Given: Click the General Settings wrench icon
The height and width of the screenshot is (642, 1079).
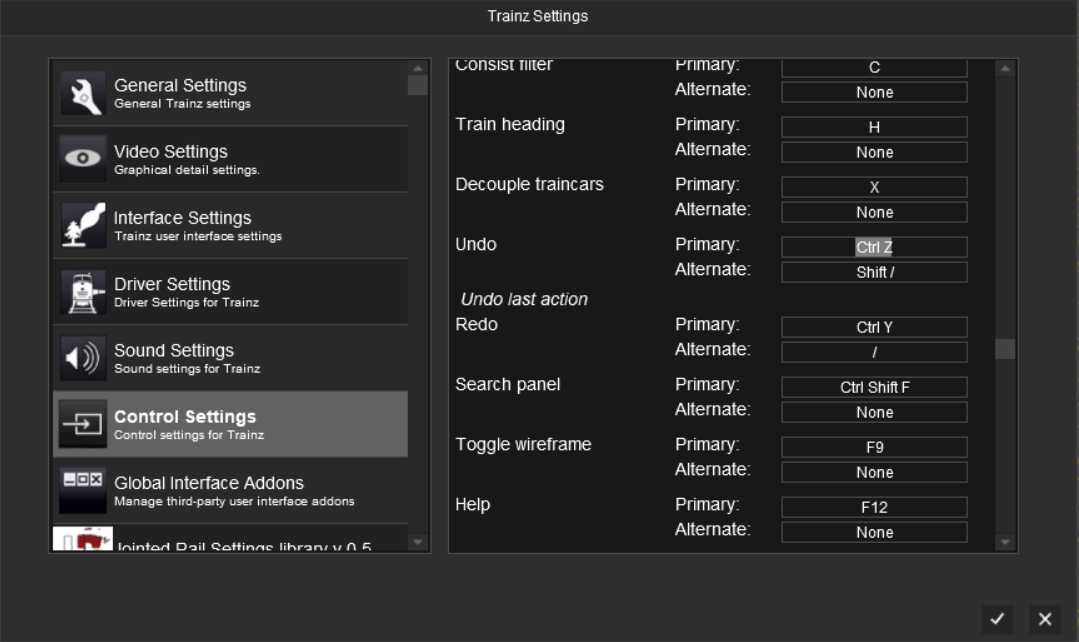Looking at the screenshot, I should pos(82,94).
